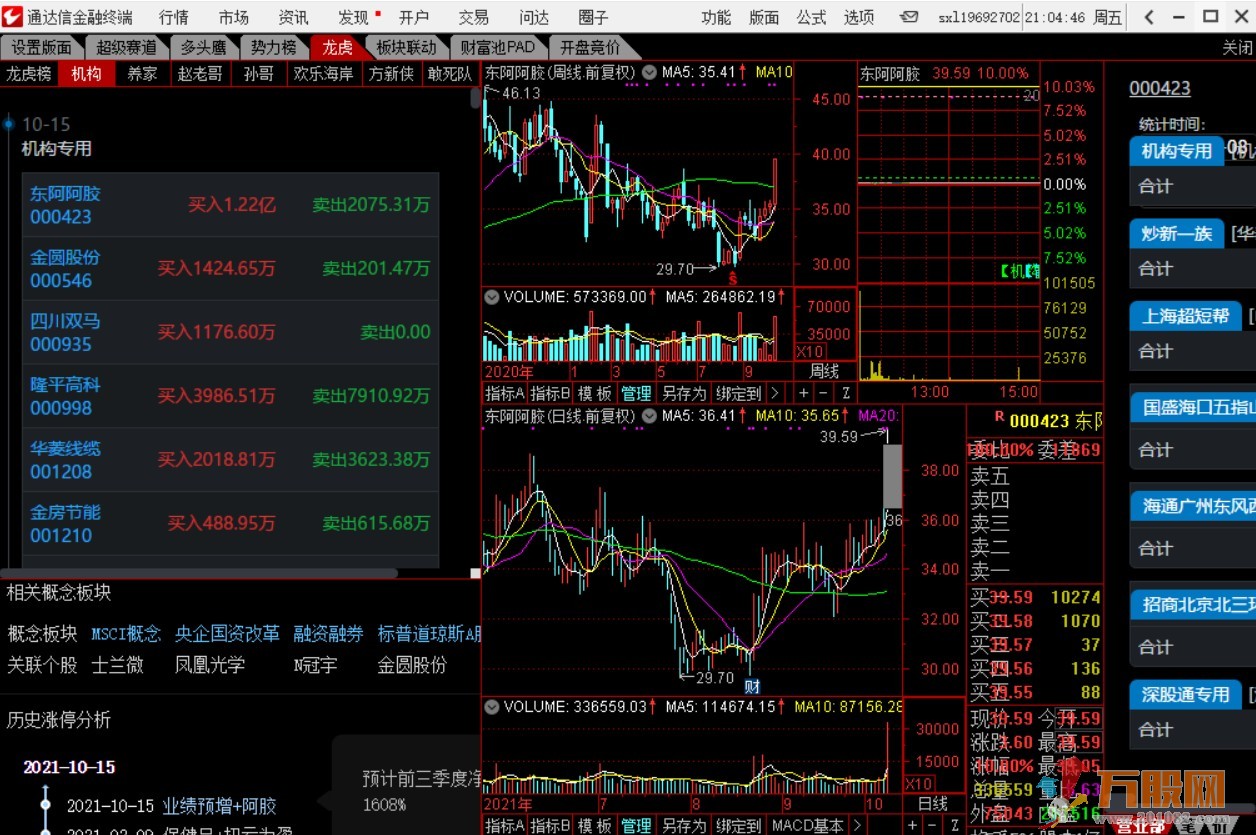
Task: Click 管理 on the daily chart toolbar
Action: pos(636,826)
